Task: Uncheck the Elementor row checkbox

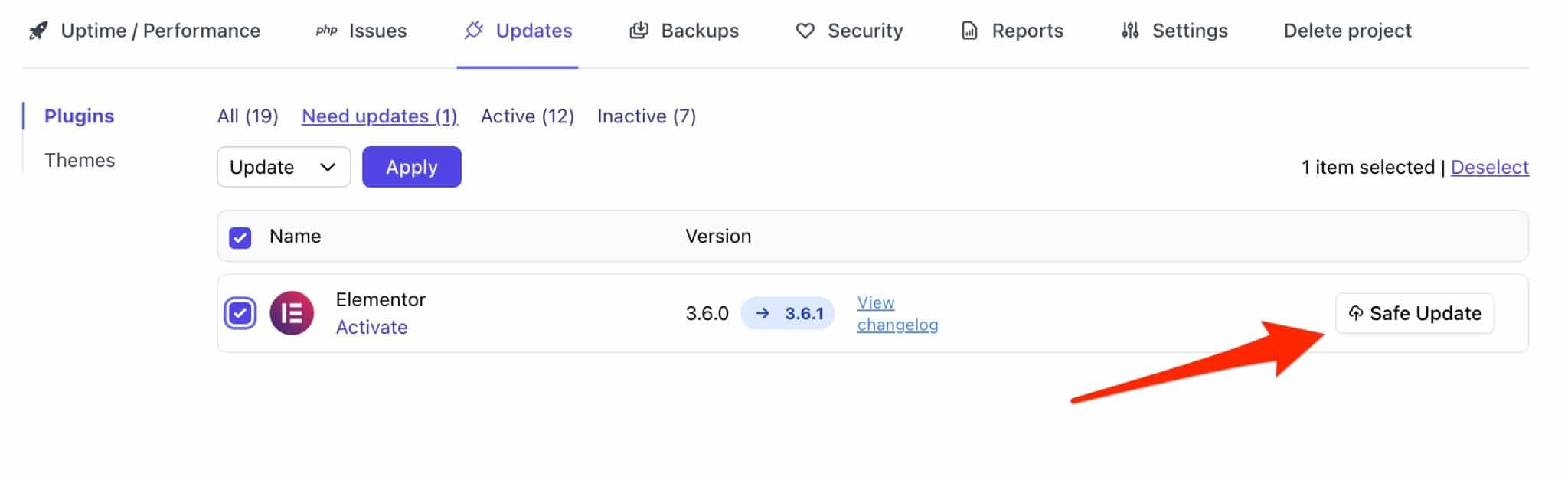Action: point(240,313)
